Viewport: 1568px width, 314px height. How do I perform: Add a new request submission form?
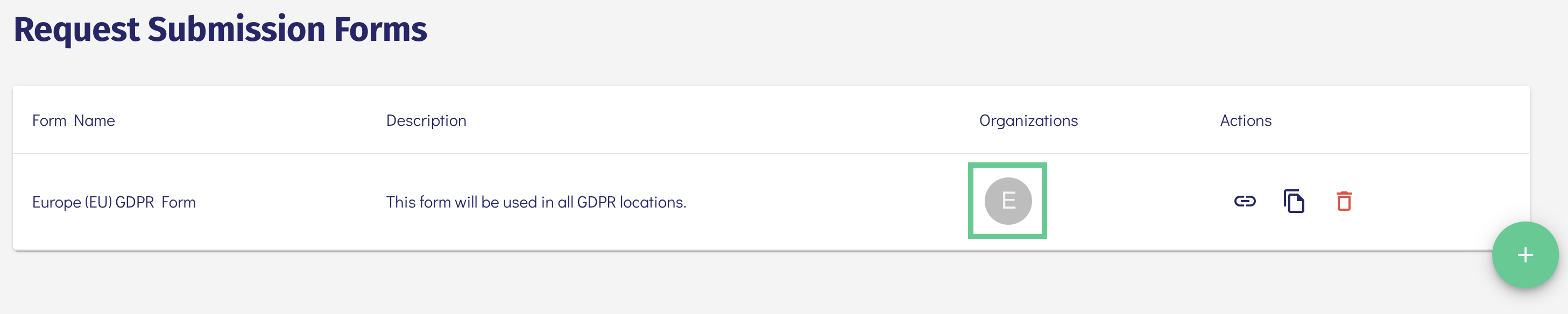click(1525, 255)
